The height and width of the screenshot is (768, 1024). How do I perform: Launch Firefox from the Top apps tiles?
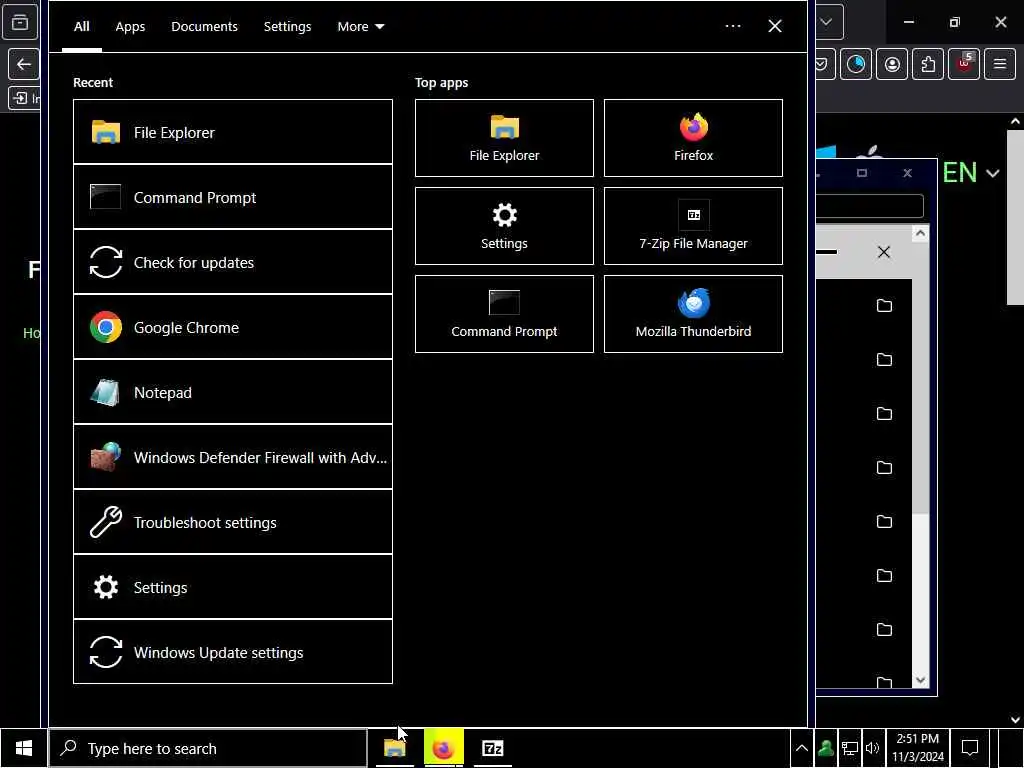(x=693, y=138)
